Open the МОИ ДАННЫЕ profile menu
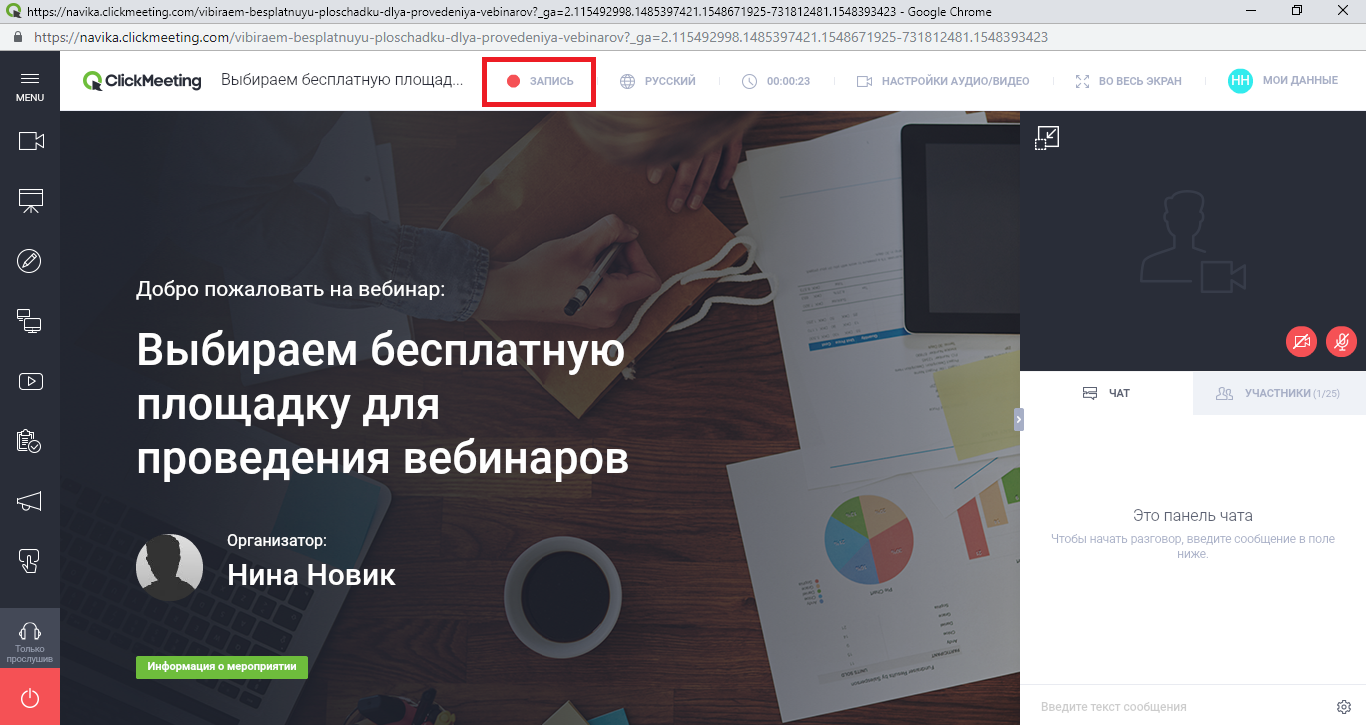This screenshot has width=1366, height=725. pos(1284,81)
